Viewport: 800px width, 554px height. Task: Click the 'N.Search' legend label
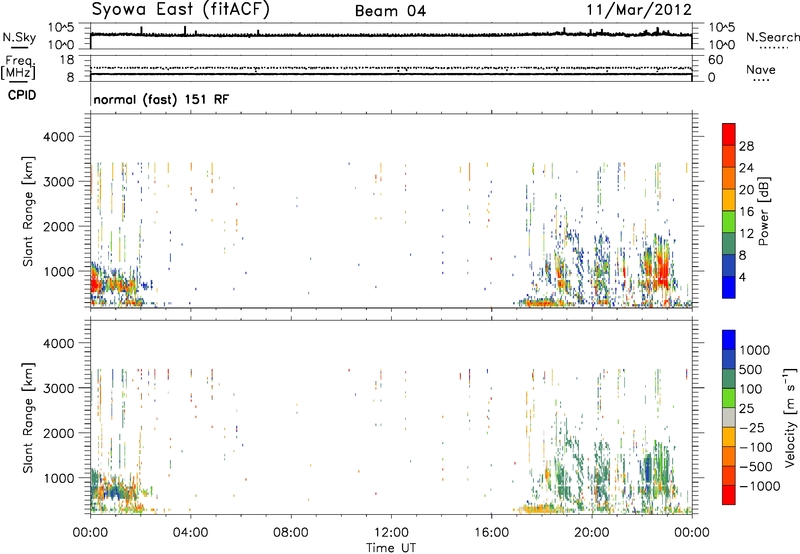[x=772, y=37]
